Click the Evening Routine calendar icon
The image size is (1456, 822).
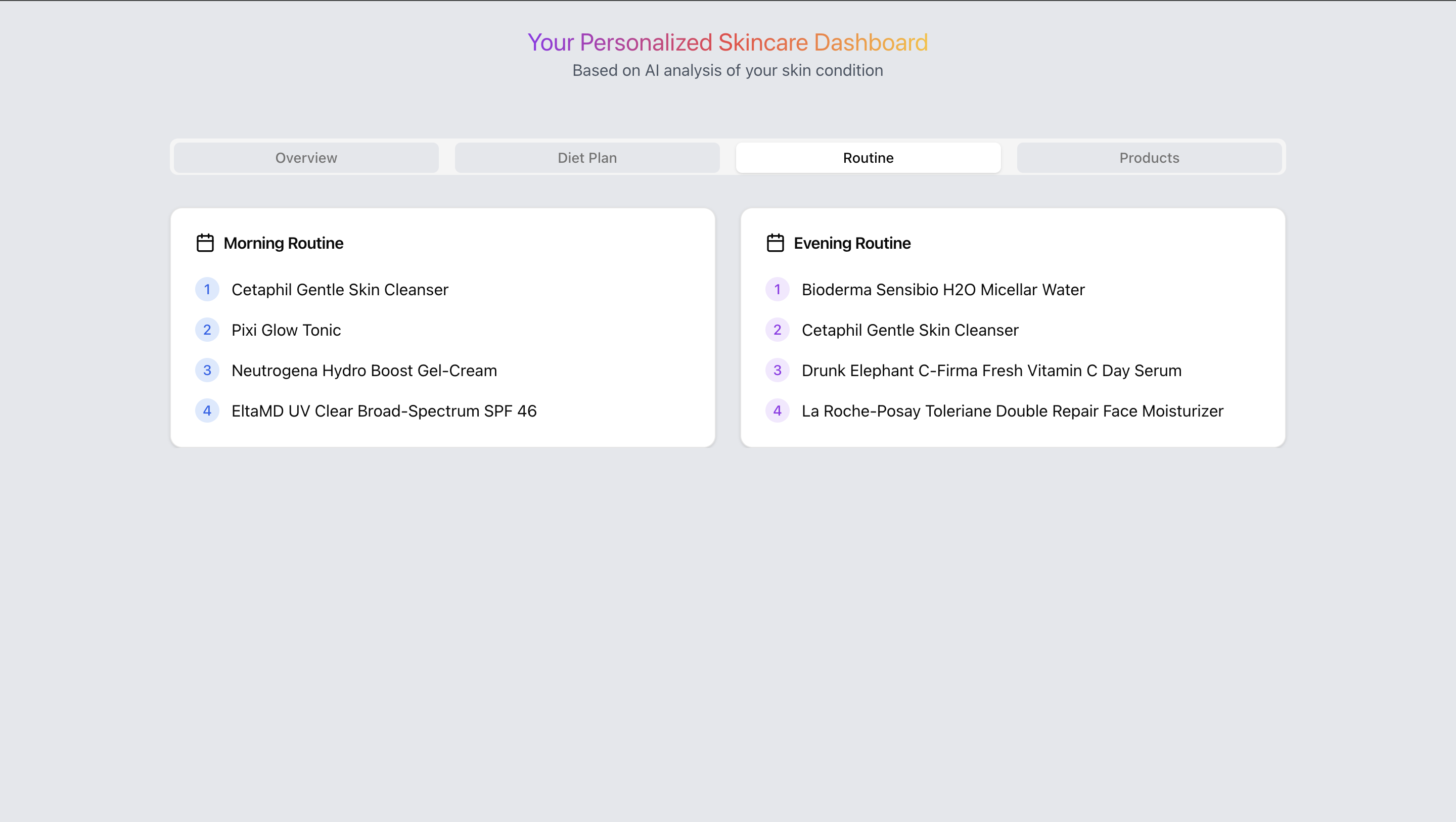775,243
